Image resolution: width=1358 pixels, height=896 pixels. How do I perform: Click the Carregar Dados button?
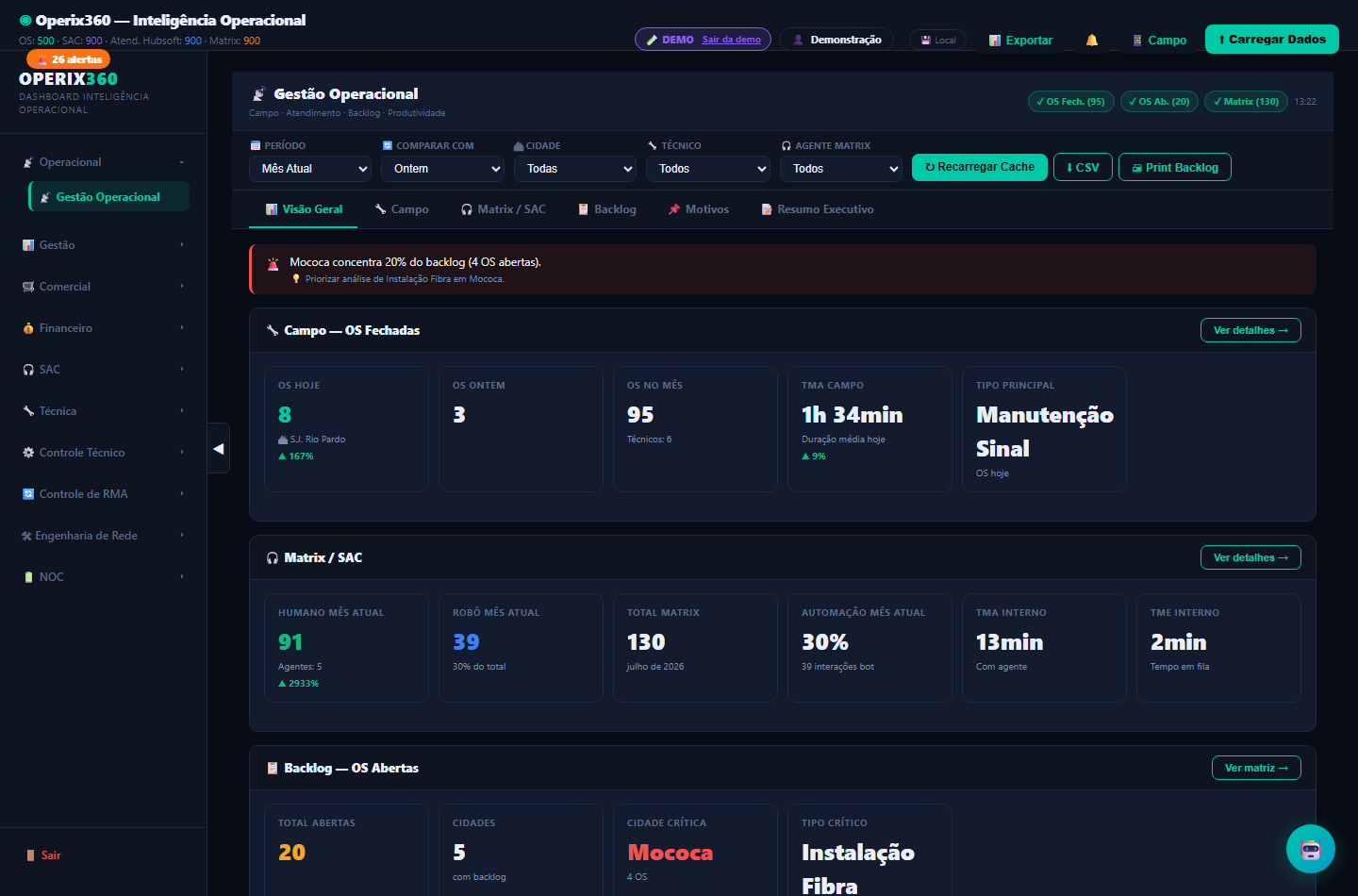pos(1272,40)
